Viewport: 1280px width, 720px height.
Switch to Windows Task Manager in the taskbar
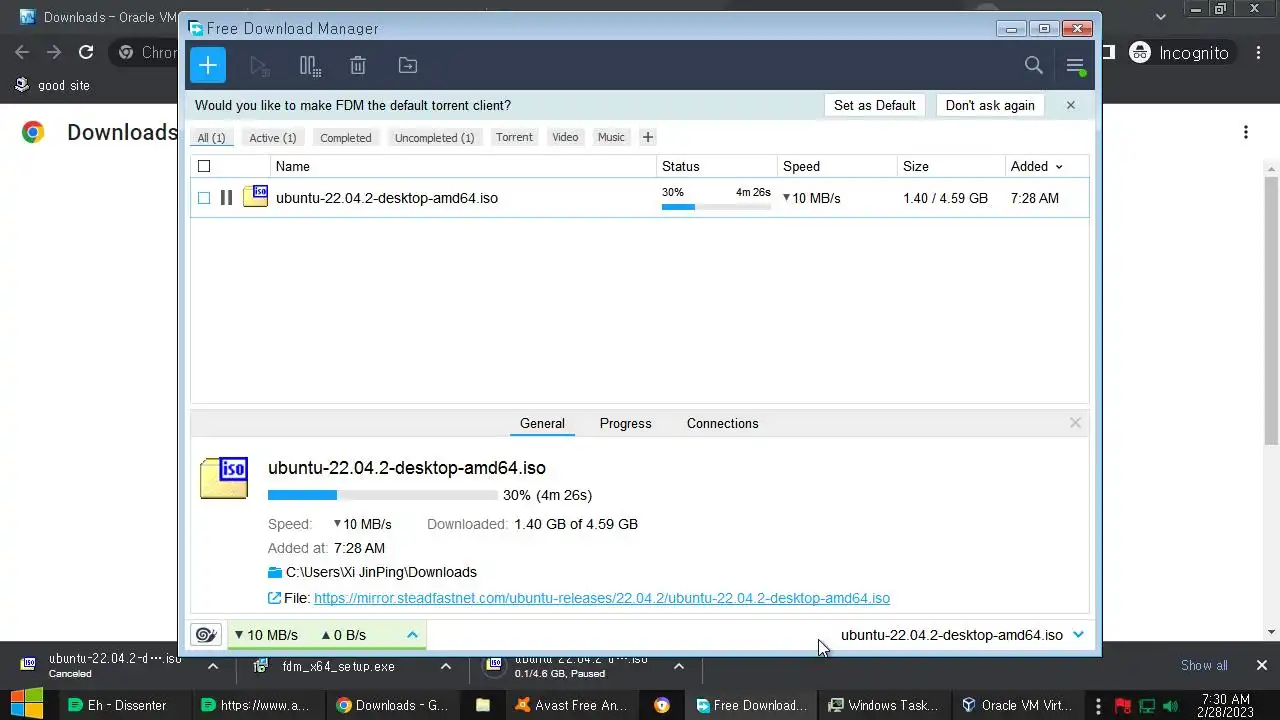pyautogui.click(x=884, y=705)
